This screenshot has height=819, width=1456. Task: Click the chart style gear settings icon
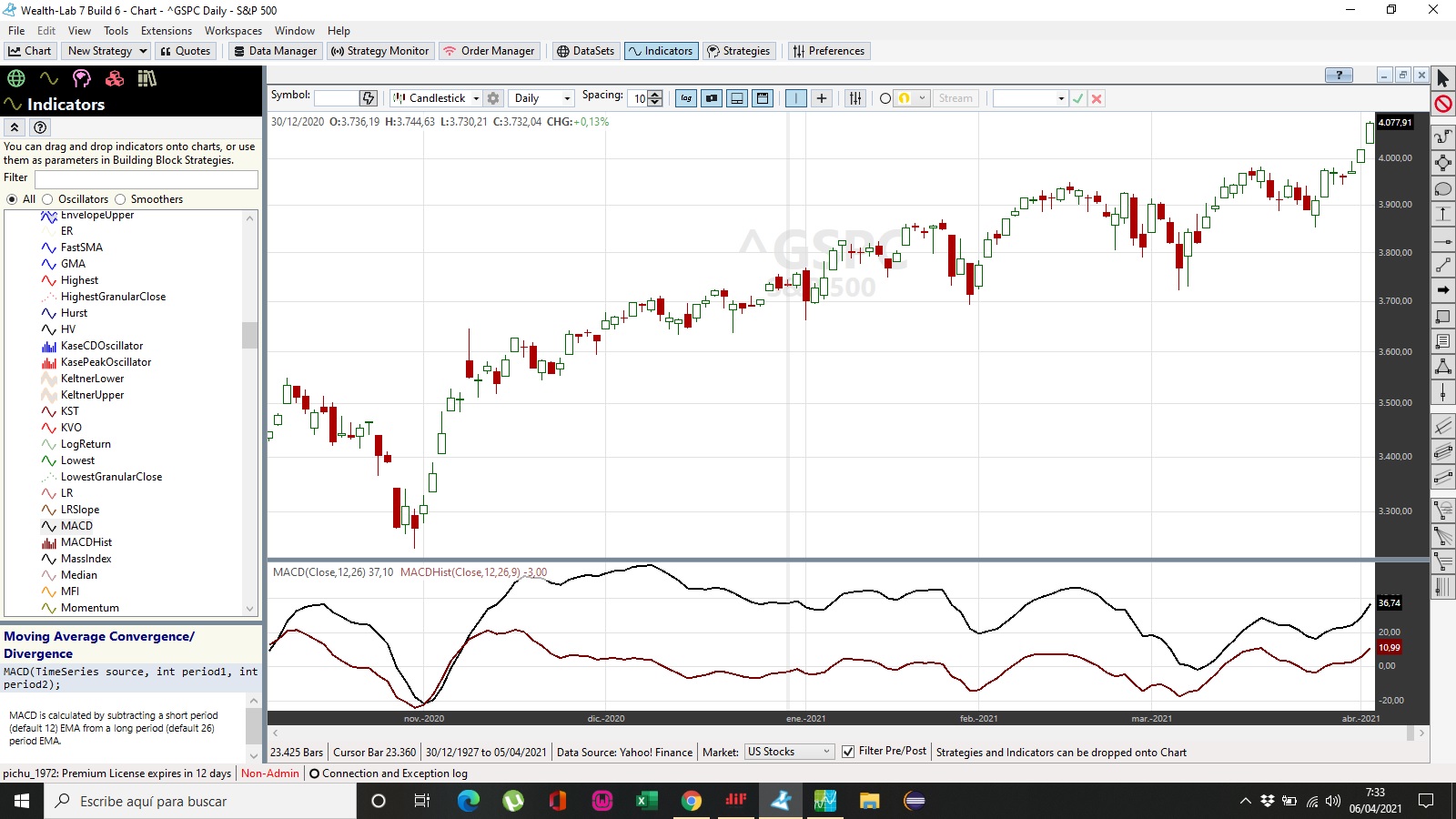493,98
